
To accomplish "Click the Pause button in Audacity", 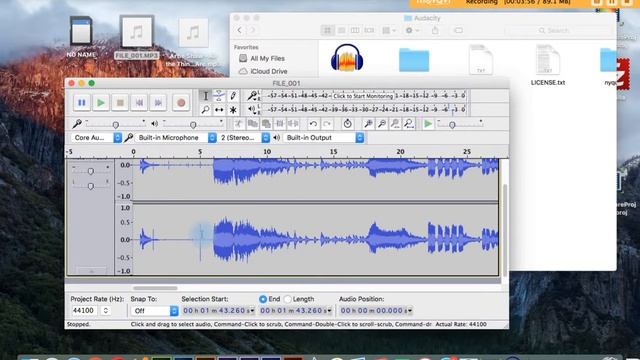I will [x=82, y=102].
